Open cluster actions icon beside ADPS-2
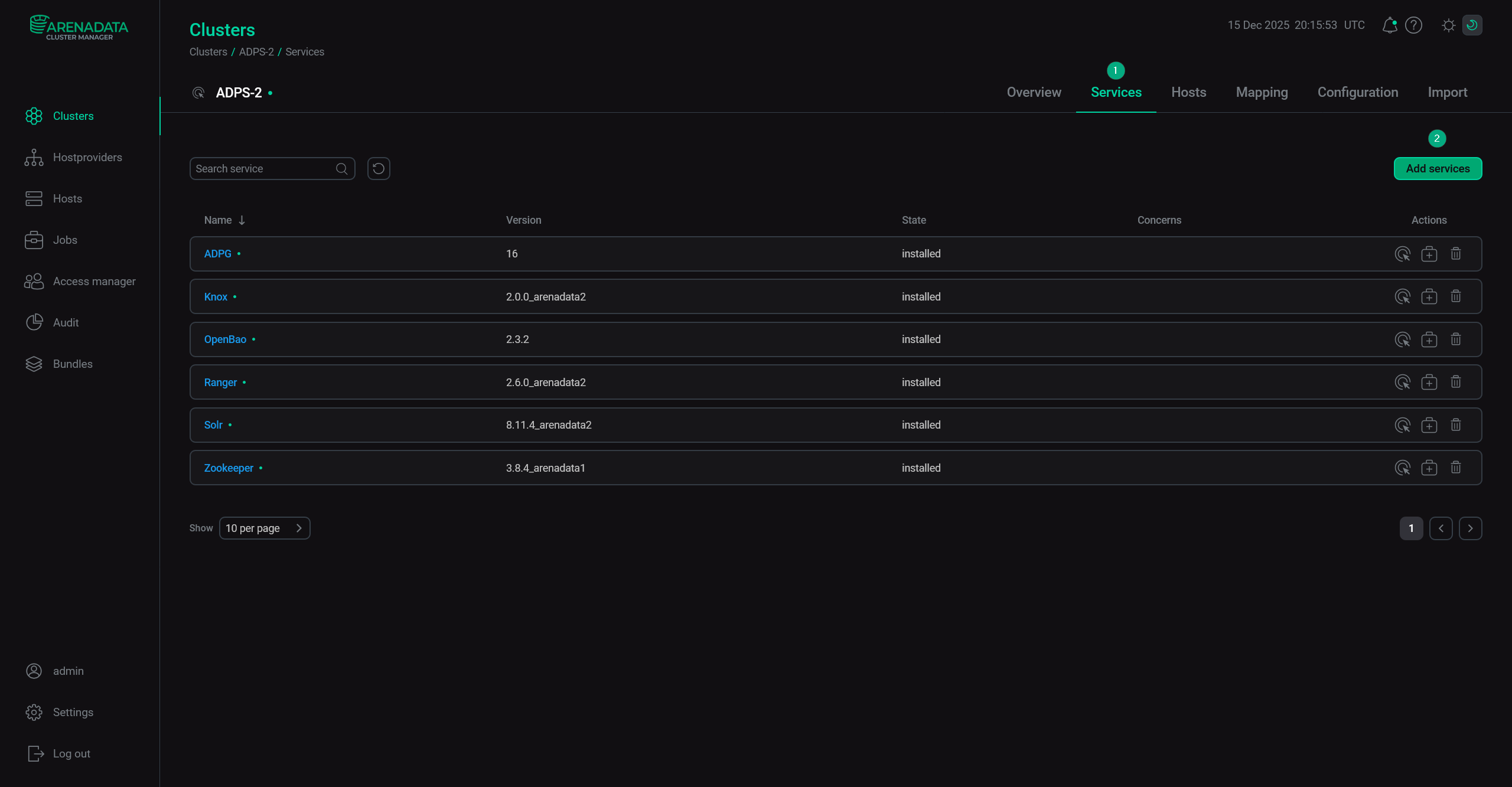This screenshot has width=1512, height=787. tap(198, 93)
